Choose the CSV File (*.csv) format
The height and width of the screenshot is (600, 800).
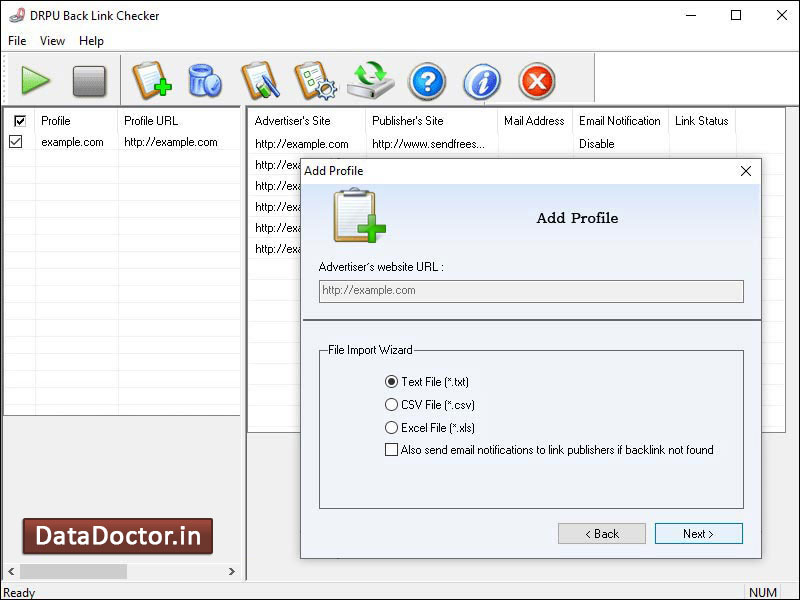pyautogui.click(x=392, y=405)
